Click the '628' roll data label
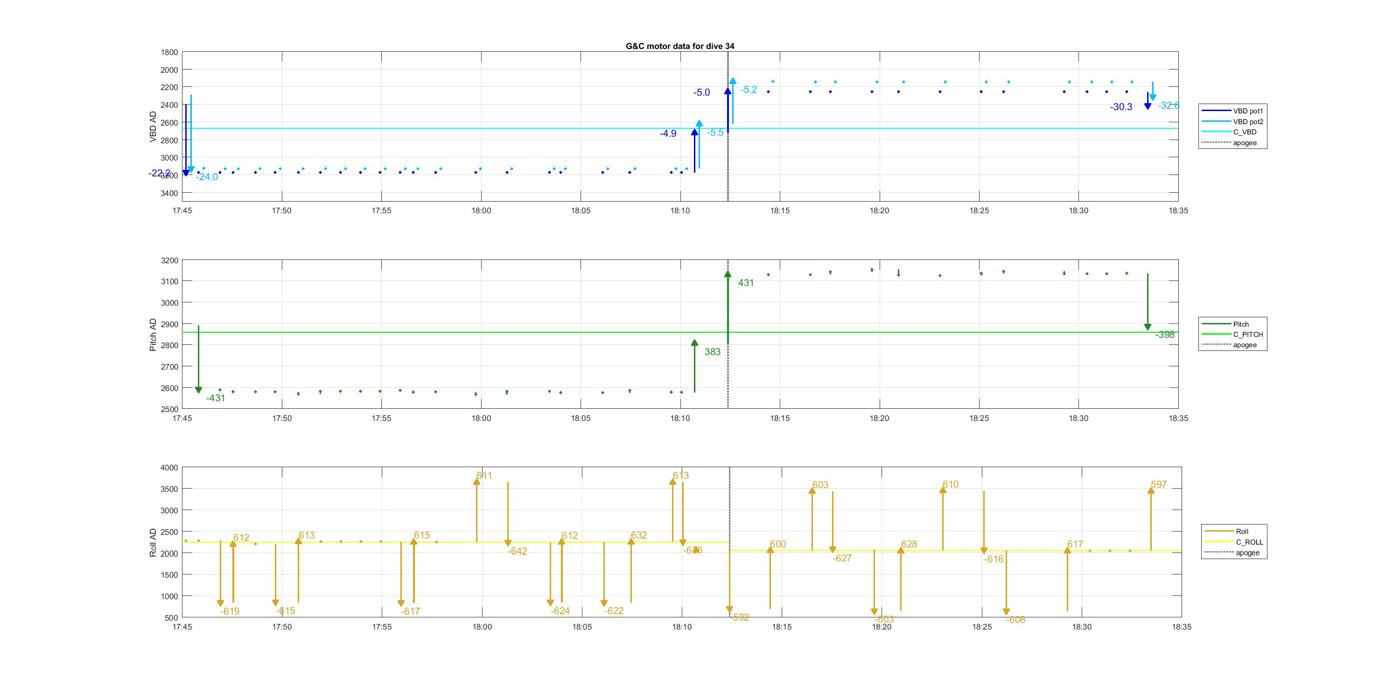The image size is (1400, 693). pos(909,545)
